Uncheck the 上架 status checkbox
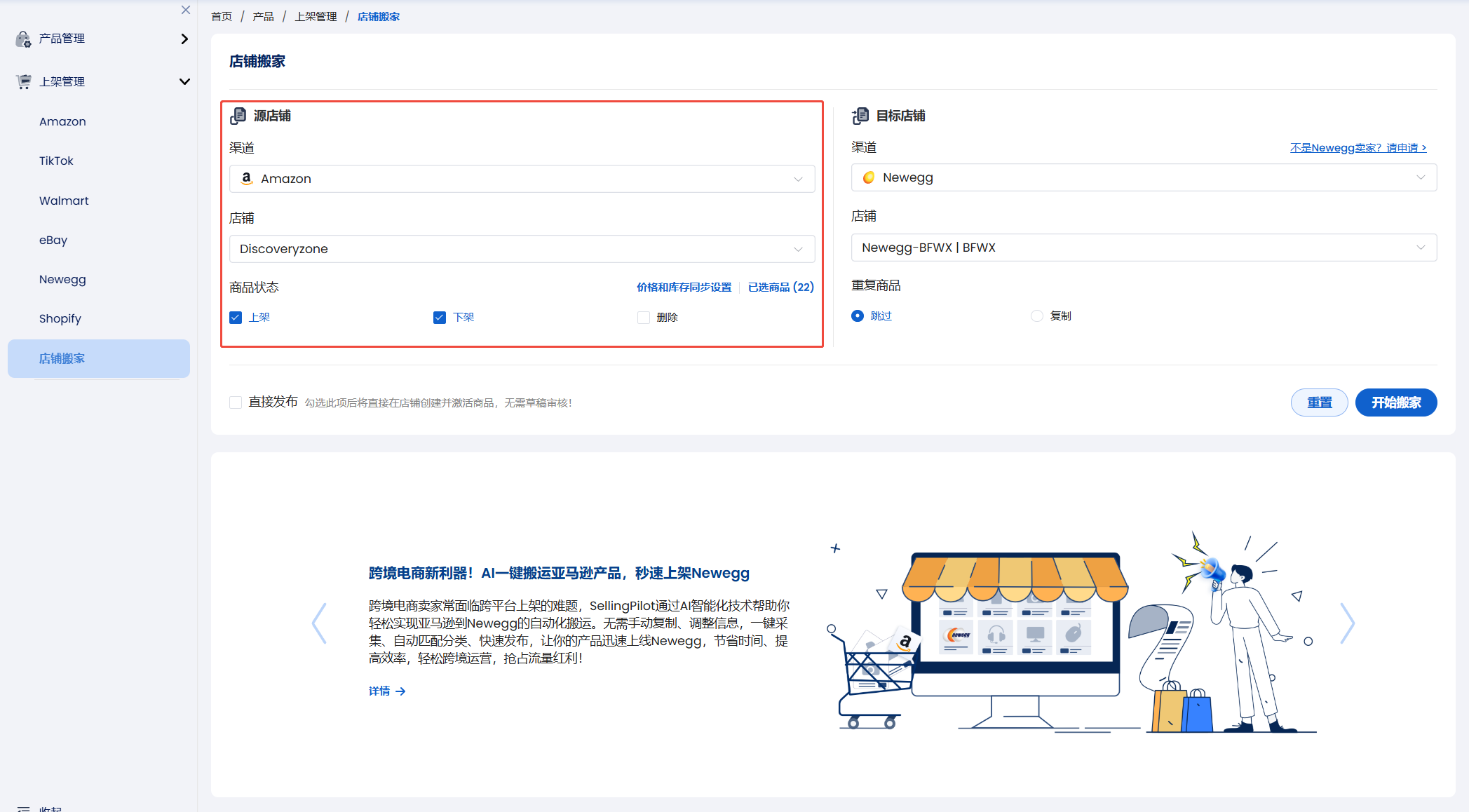 [236, 318]
